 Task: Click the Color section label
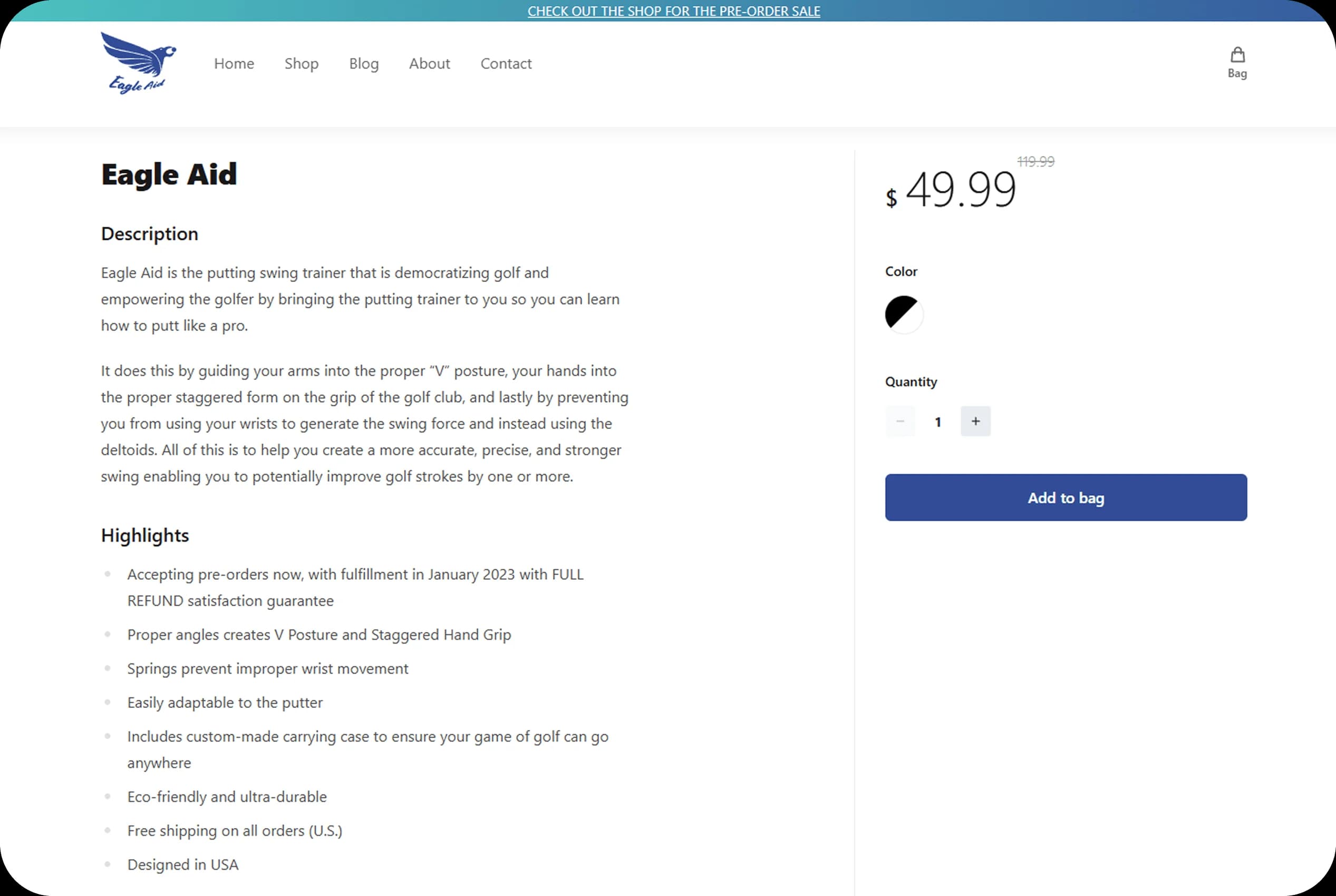point(901,271)
